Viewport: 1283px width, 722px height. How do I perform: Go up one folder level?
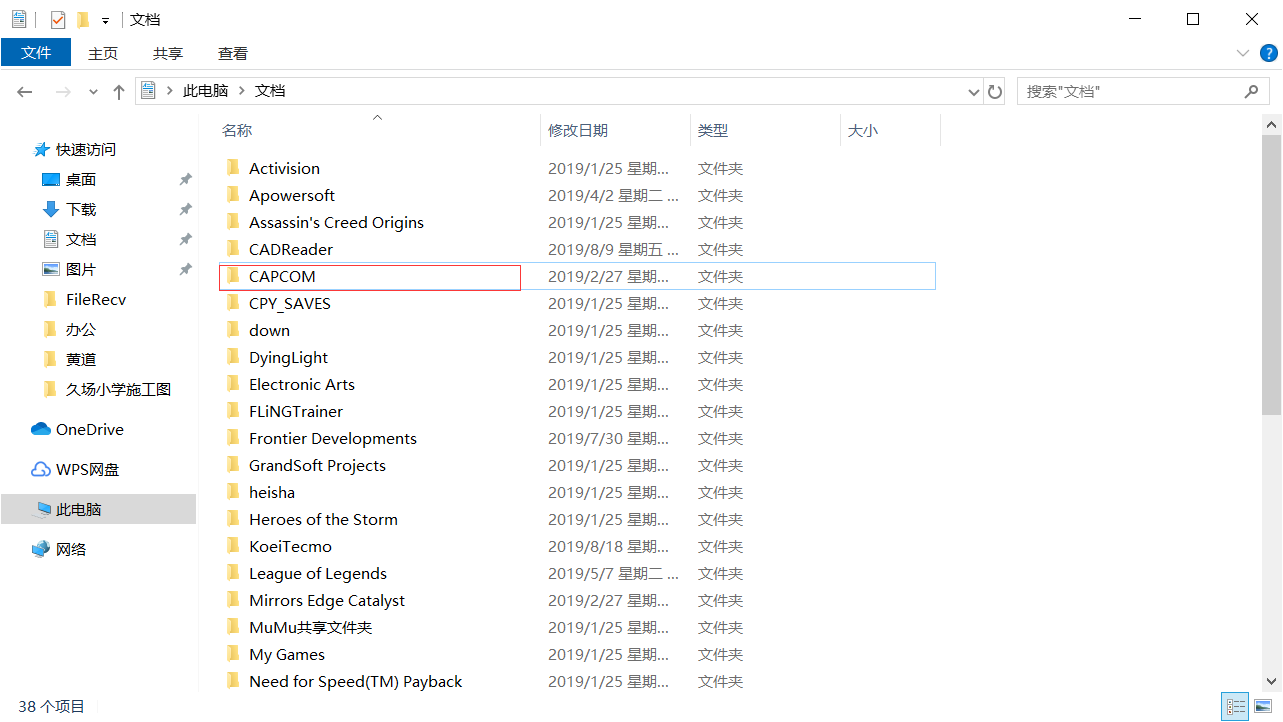119,91
